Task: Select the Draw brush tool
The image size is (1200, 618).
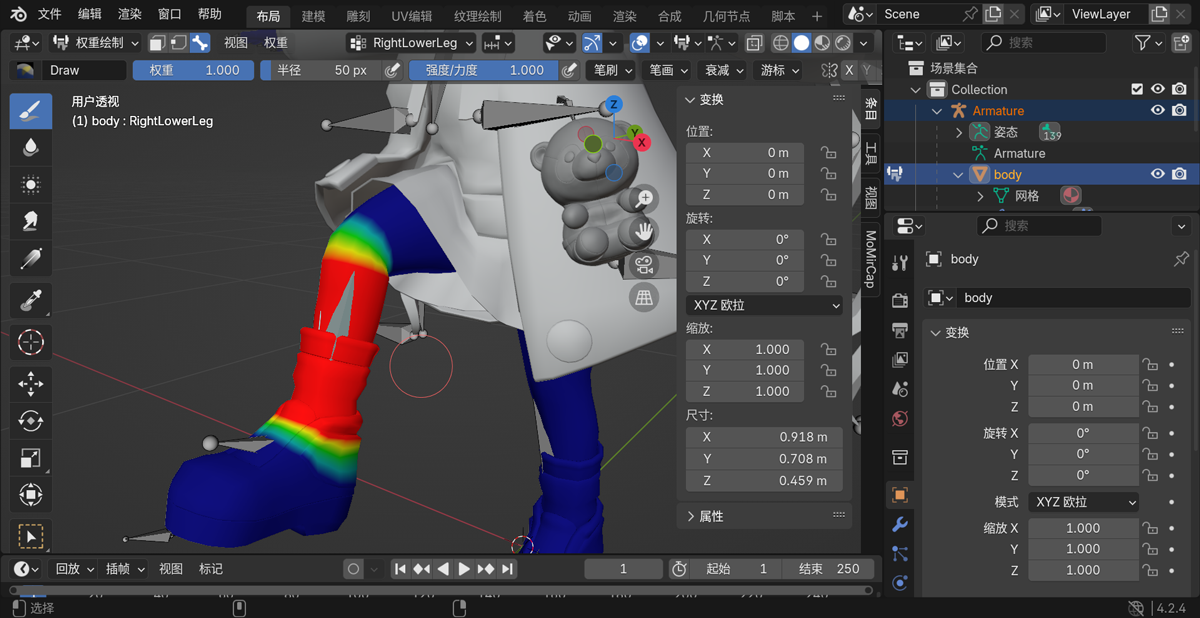Action: click(31, 110)
